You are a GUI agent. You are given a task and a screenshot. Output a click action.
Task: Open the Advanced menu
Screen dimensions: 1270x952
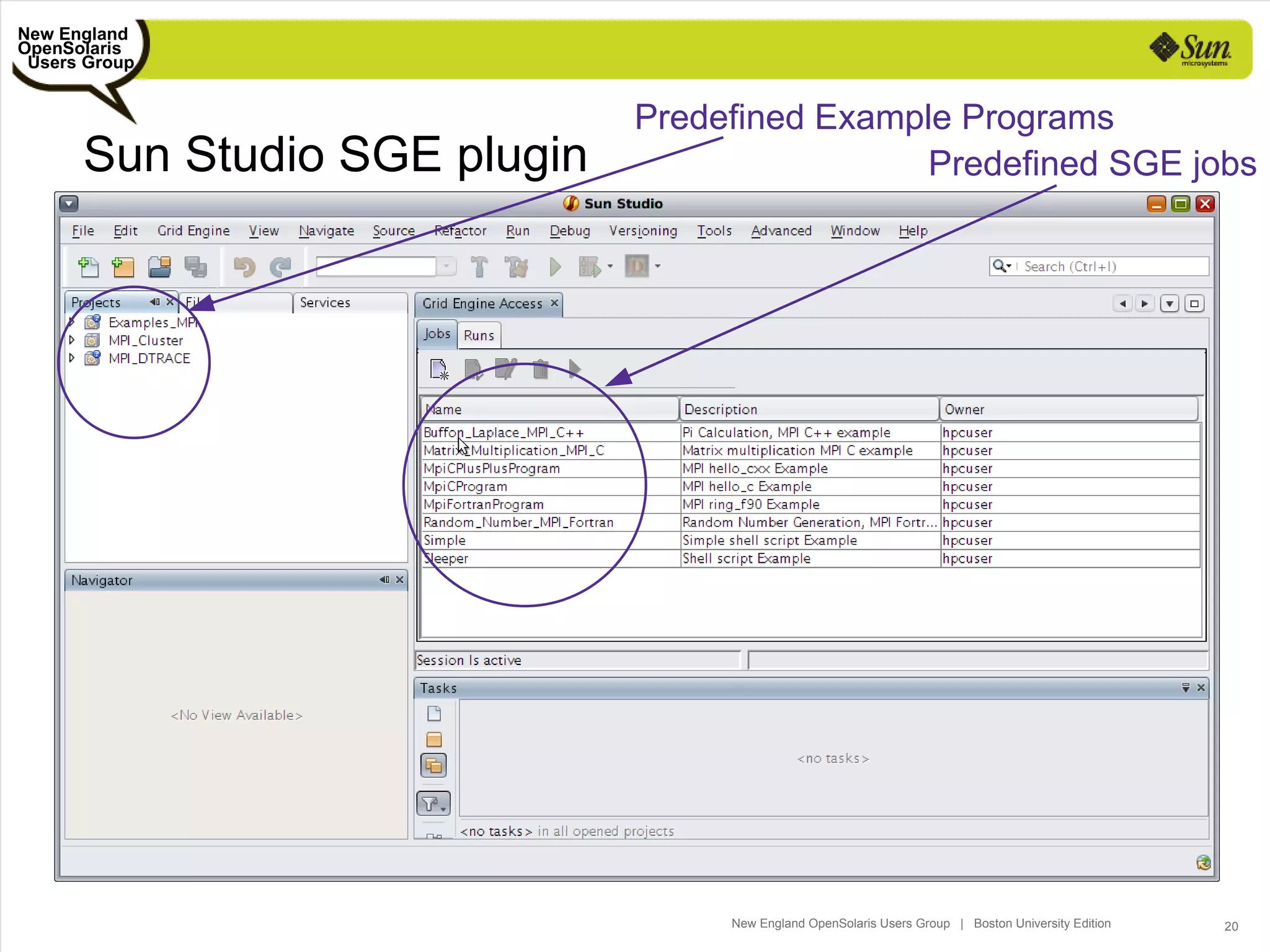pos(781,231)
